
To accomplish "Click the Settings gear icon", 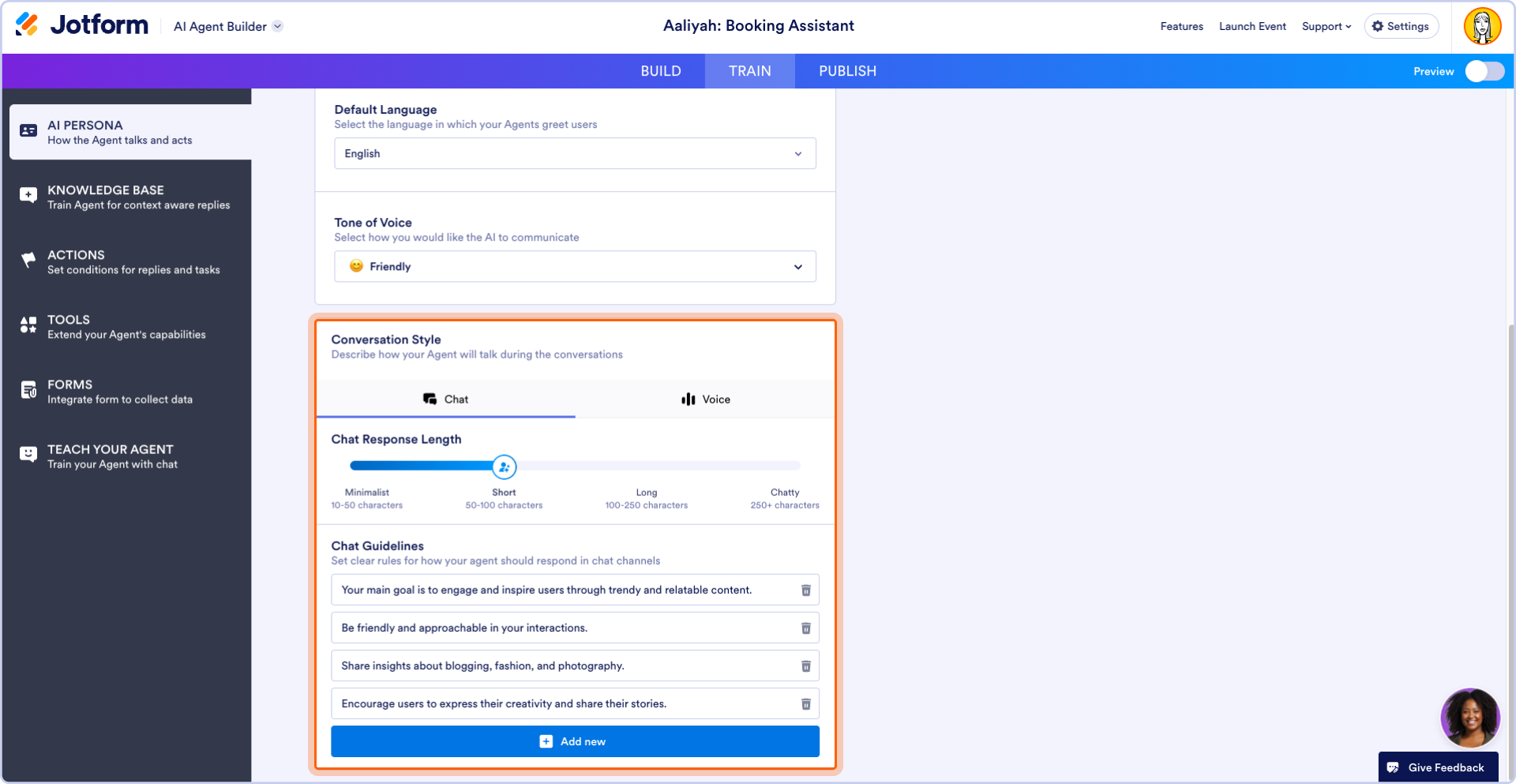I will [x=1378, y=26].
